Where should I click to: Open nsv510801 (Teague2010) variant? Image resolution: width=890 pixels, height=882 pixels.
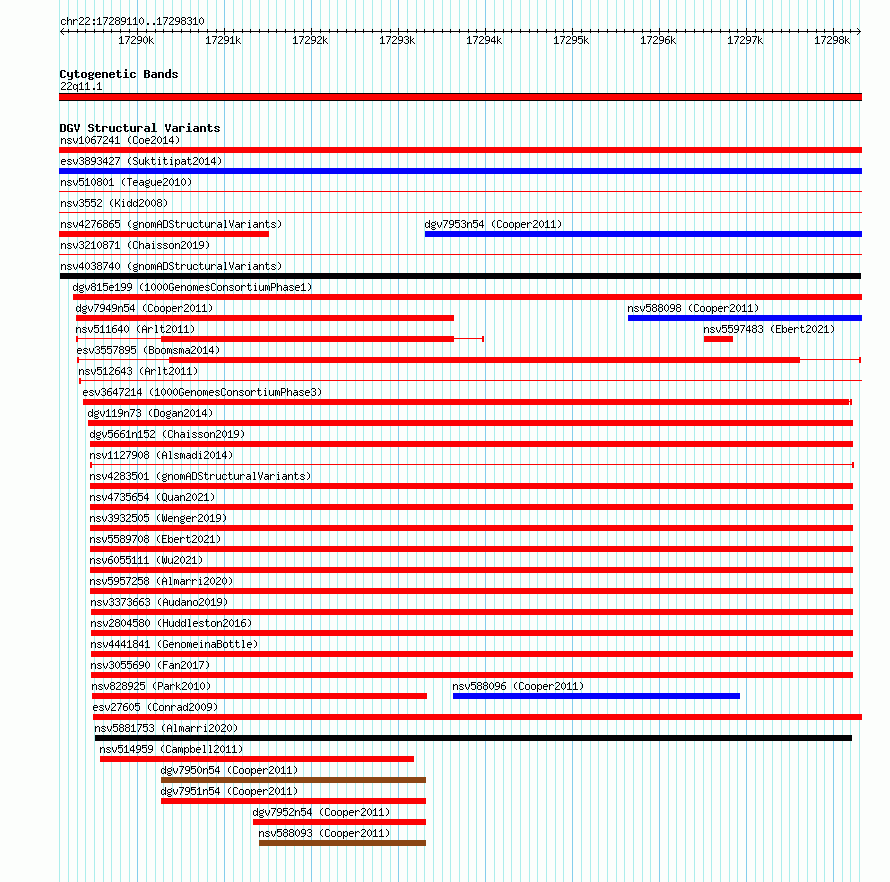coord(126,182)
